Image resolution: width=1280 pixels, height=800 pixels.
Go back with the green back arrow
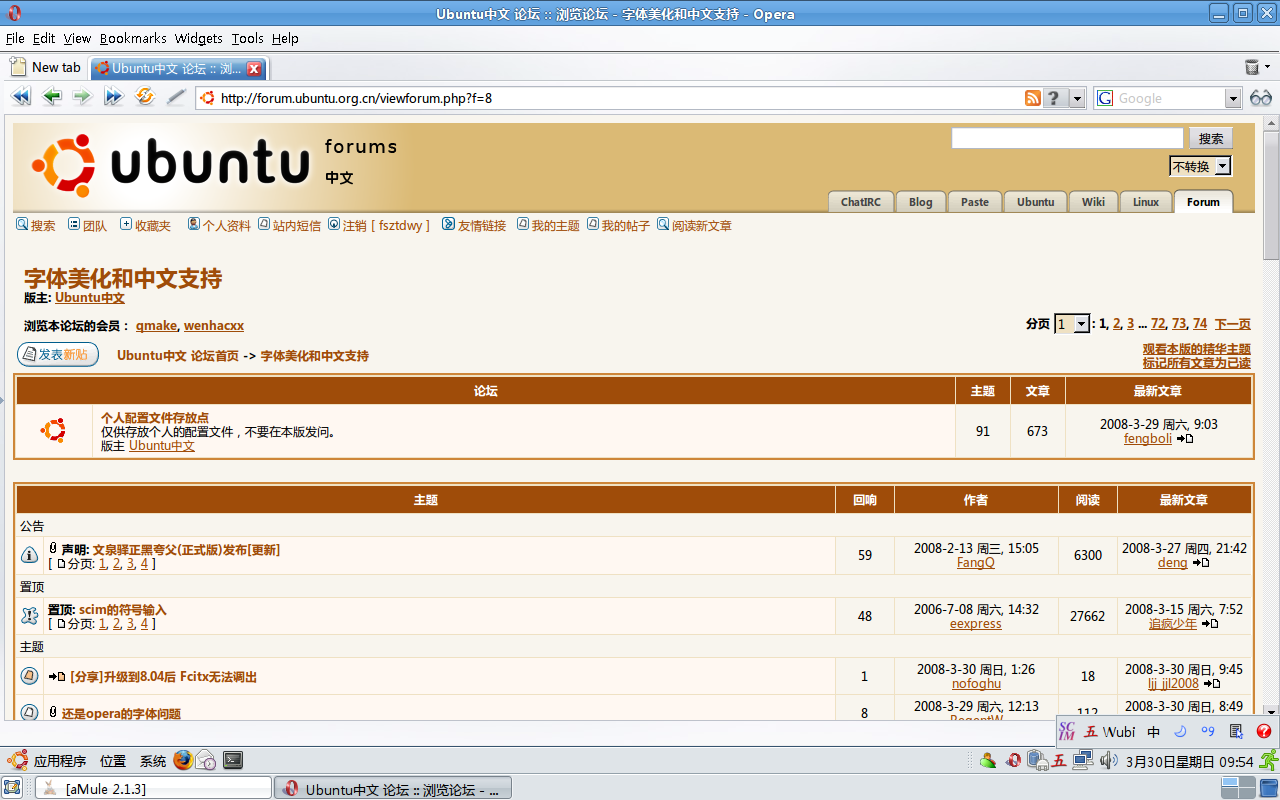point(52,97)
